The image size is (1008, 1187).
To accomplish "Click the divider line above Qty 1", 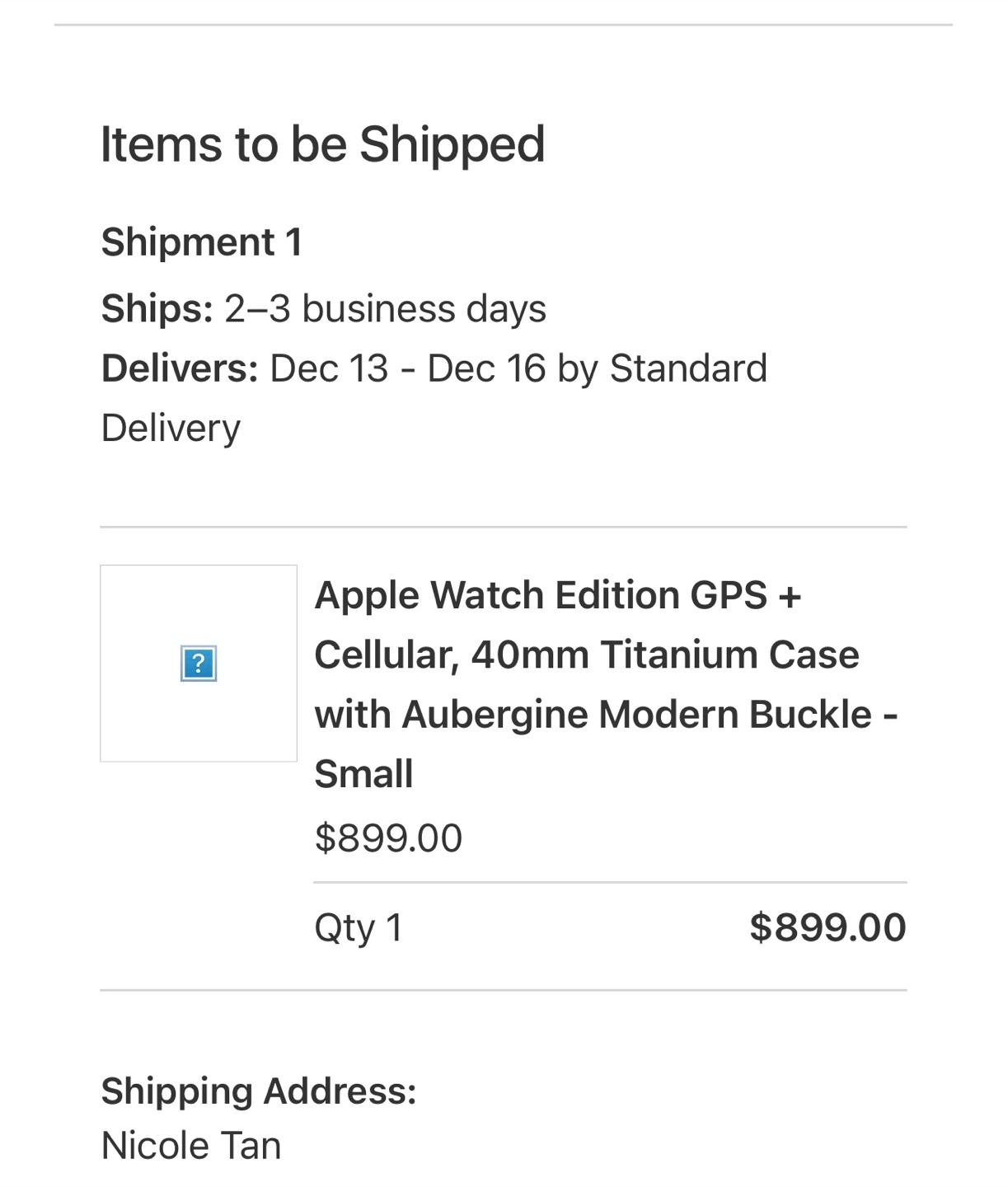I will click(610, 882).
